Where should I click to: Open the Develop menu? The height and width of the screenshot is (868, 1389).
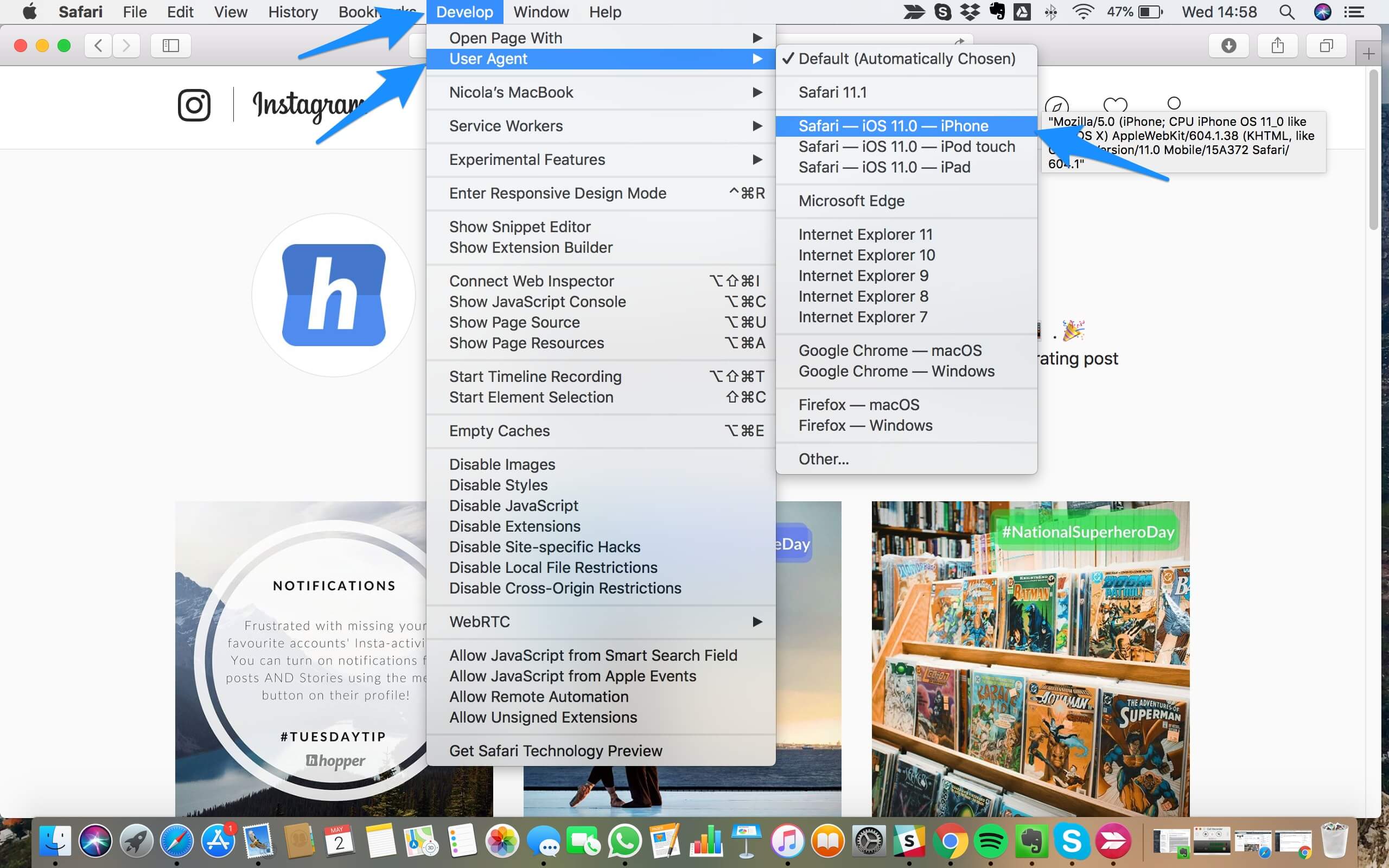click(x=462, y=12)
